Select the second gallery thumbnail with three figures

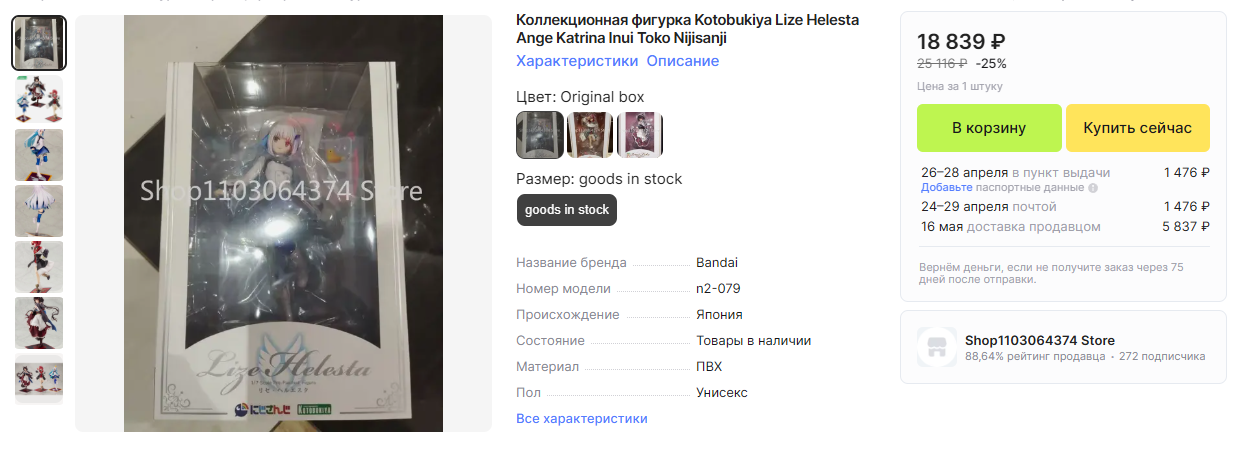[x=39, y=99]
